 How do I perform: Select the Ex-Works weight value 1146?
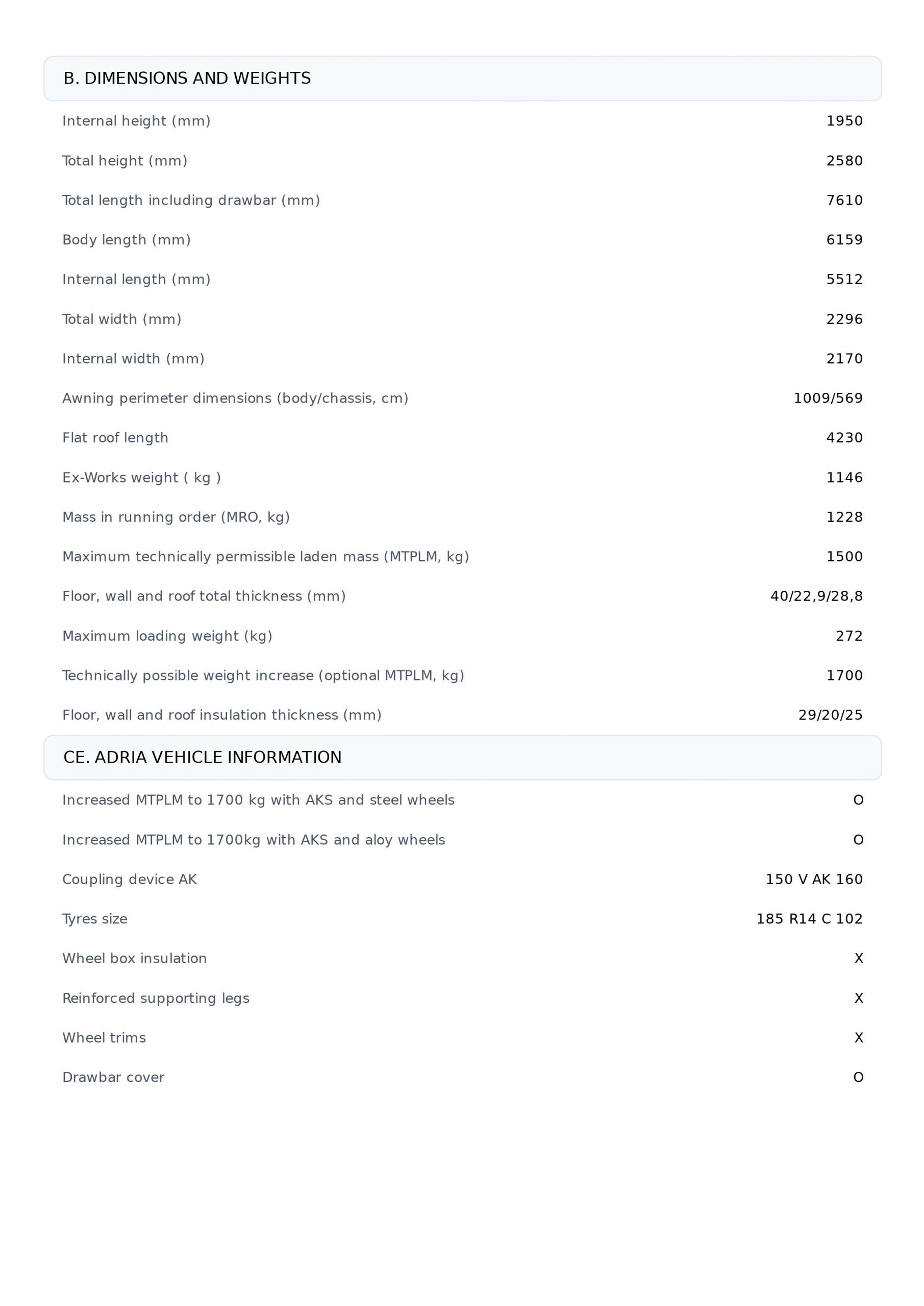pos(844,478)
